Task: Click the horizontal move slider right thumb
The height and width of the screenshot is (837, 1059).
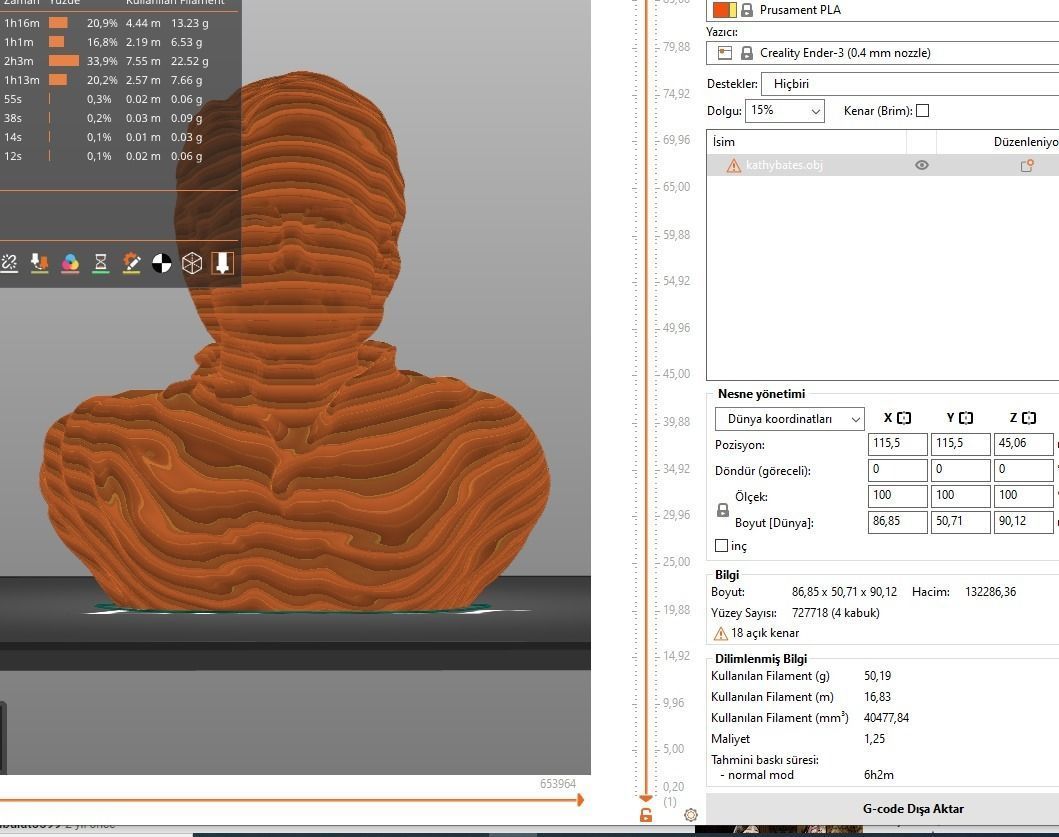Action: point(580,800)
